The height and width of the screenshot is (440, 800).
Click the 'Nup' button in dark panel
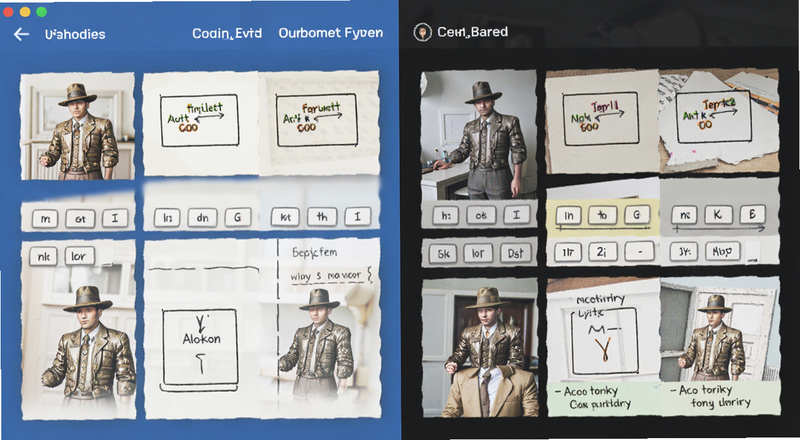point(721,252)
